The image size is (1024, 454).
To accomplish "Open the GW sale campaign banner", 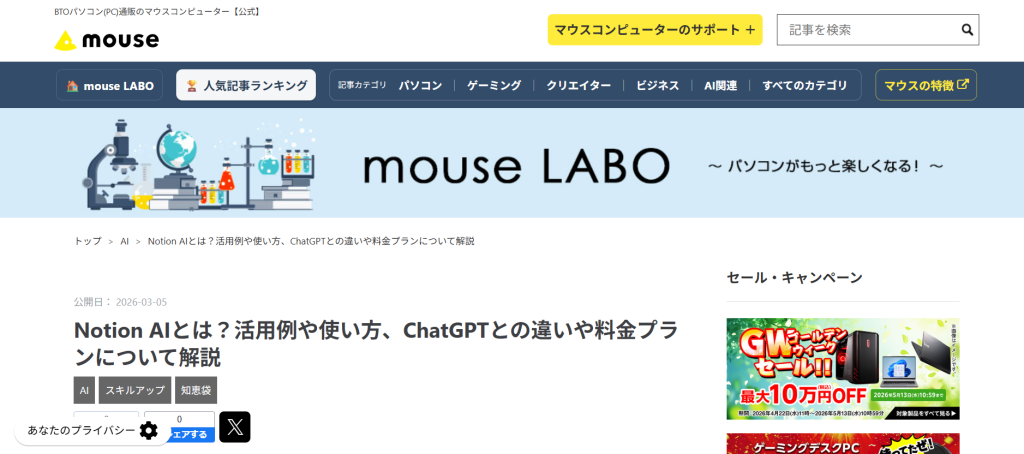I will [843, 369].
